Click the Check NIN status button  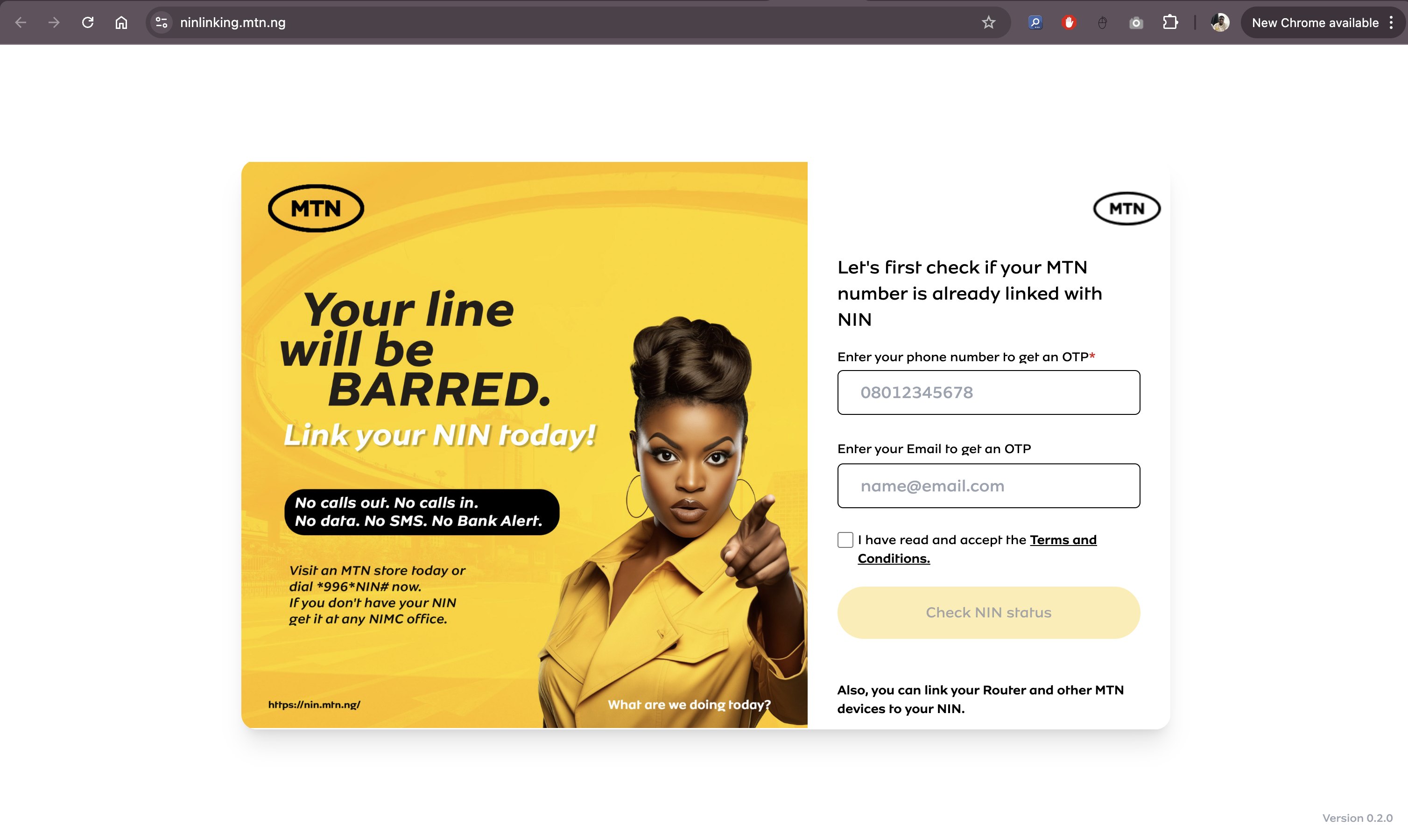point(988,612)
